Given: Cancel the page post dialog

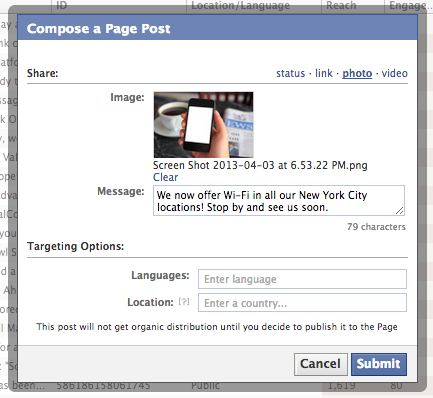Looking at the screenshot, I should [x=321, y=364].
